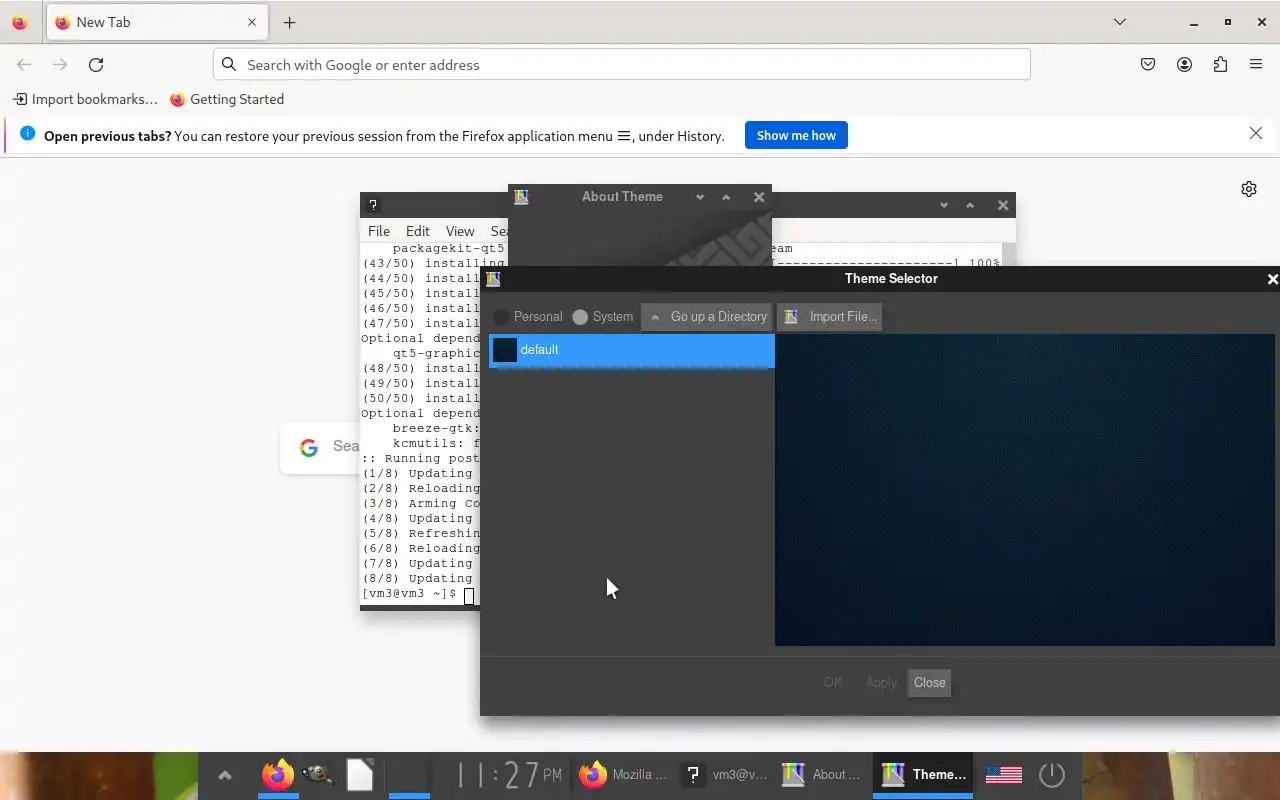This screenshot has height=800, width=1280.
Task: Open the Getting Started bookmark
Action: (227, 99)
